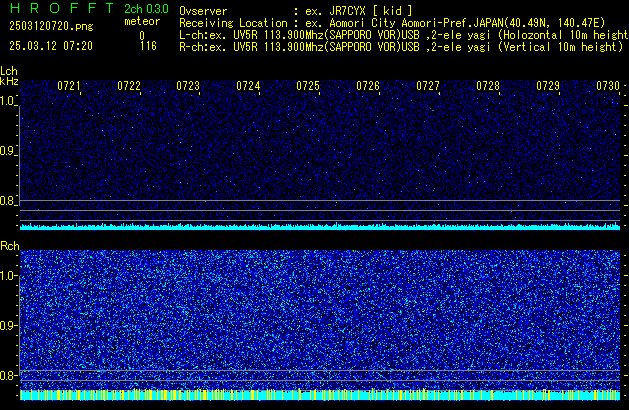Click the HROFFT title text
629x410 pixels.
click(x=62, y=8)
